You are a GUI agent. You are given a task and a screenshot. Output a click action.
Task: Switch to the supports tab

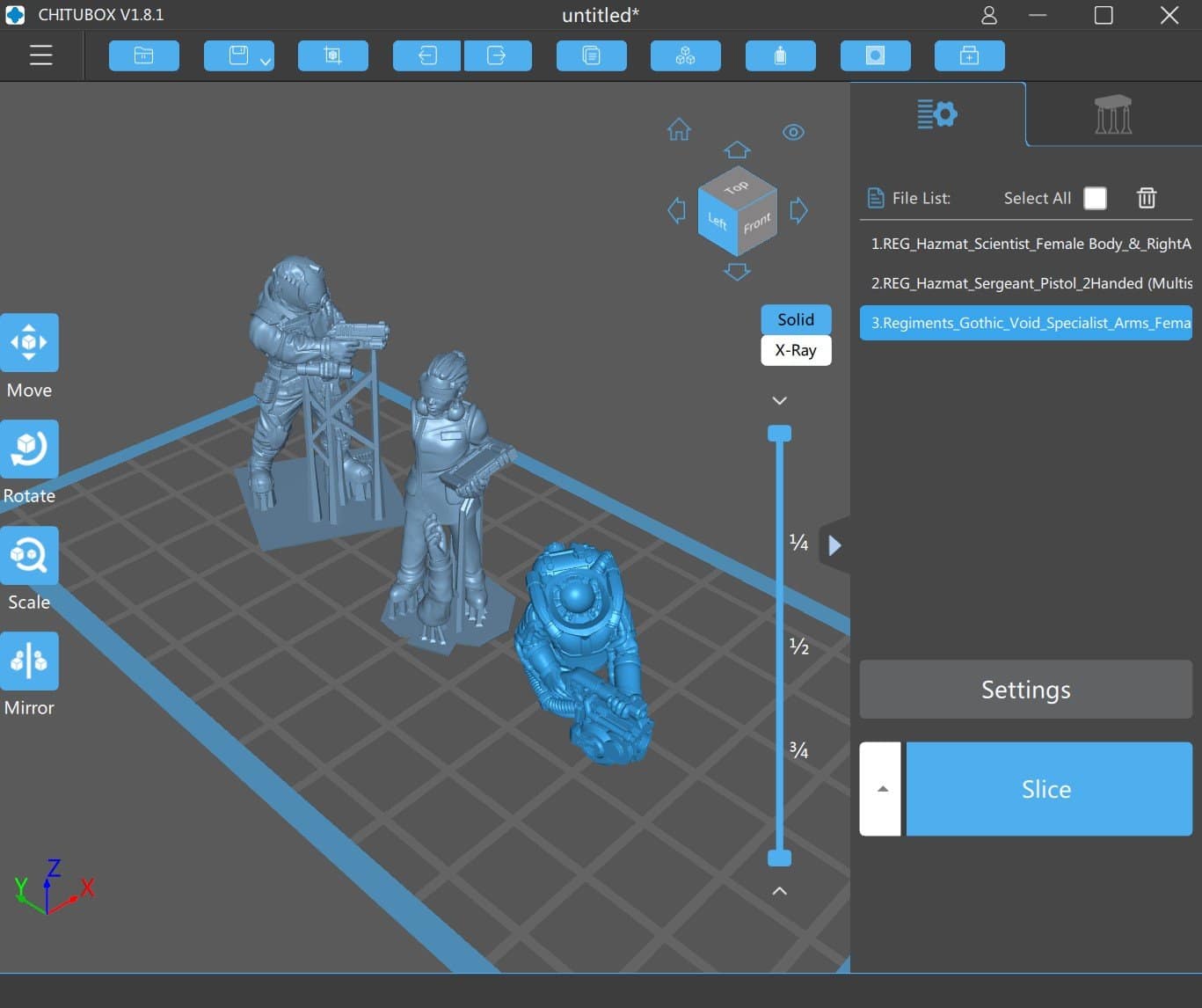coord(1113,114)
